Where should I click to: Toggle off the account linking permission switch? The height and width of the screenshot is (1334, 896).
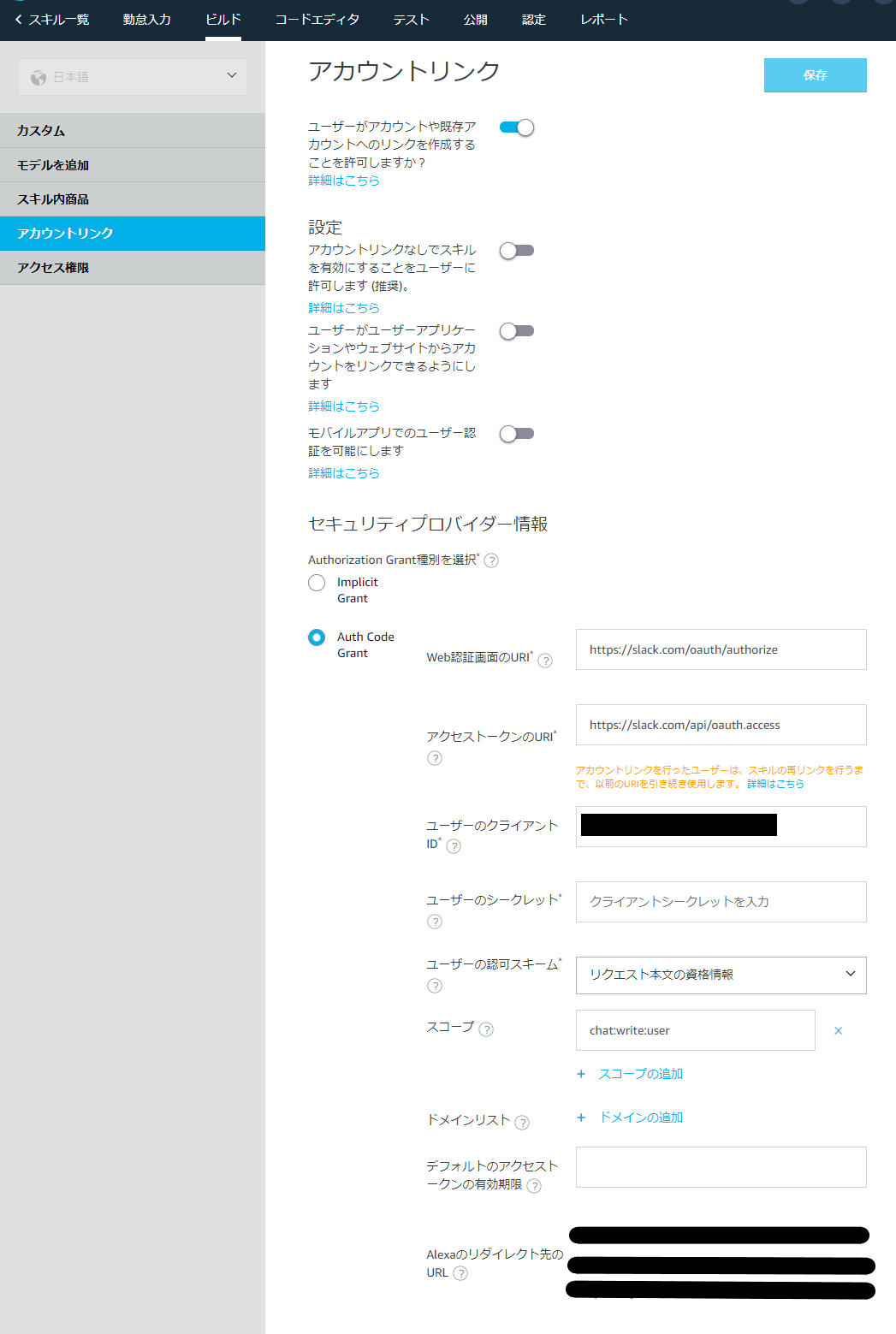[517, 127]
